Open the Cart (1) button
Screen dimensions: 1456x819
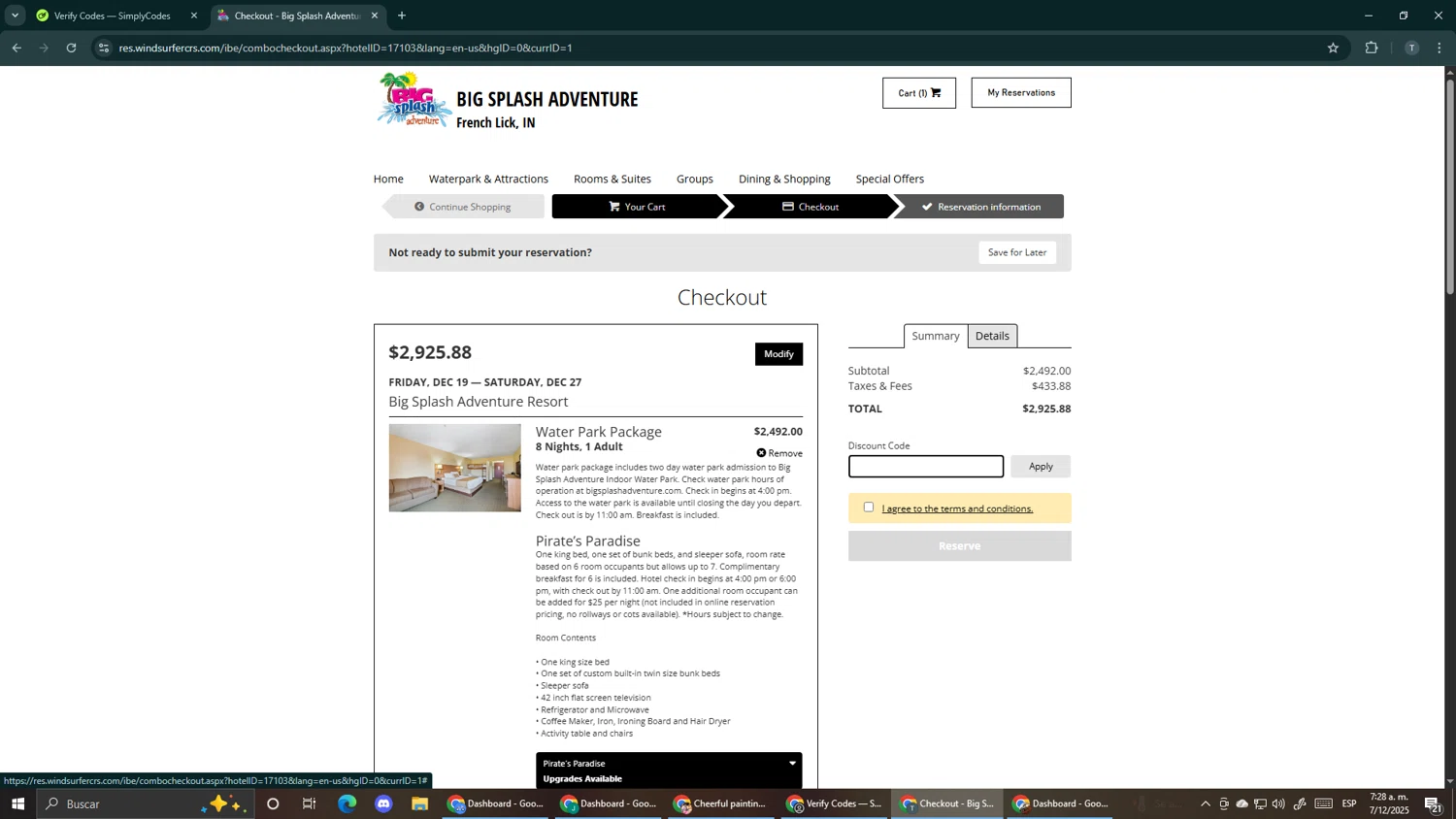[919, 93]
